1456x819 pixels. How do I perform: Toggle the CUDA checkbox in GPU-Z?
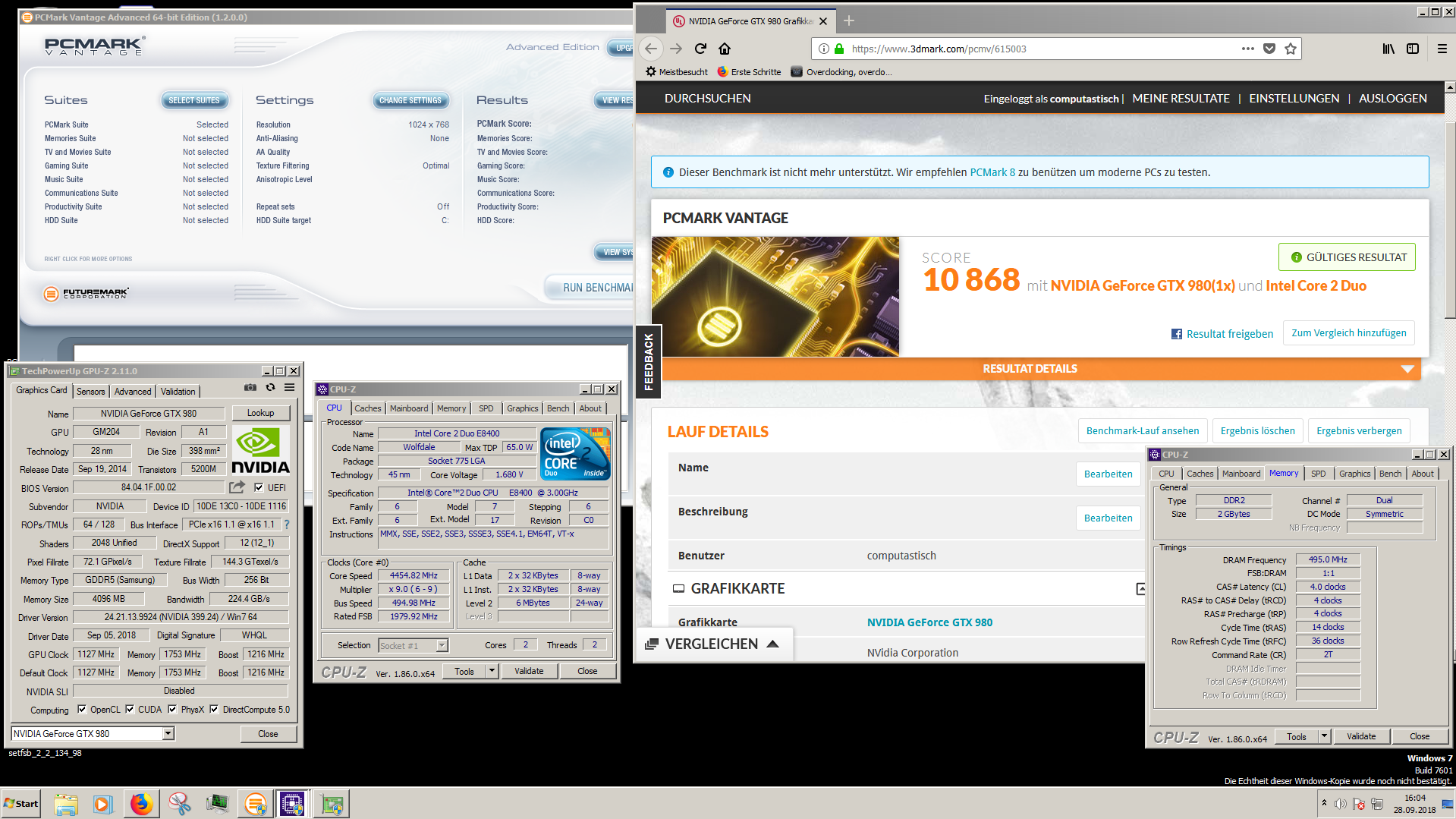(x=130, y=710)
